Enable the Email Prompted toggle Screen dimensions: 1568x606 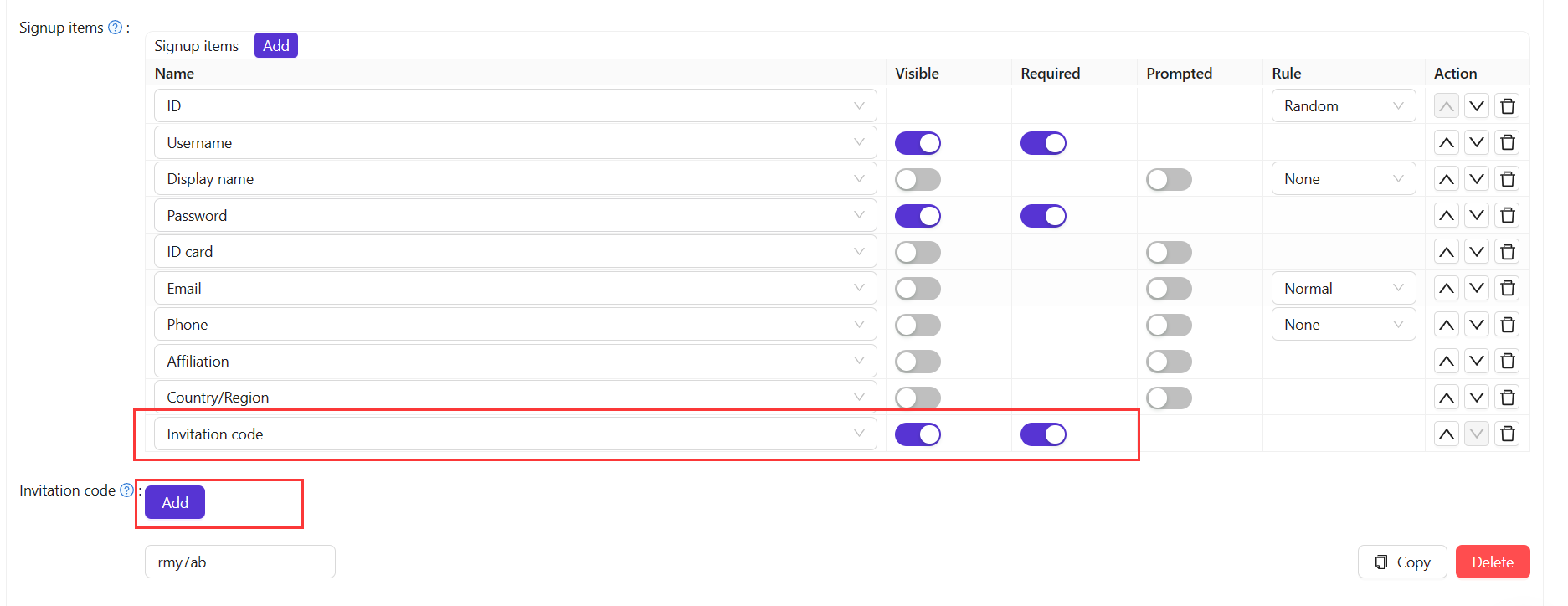tap(1169, 289)
